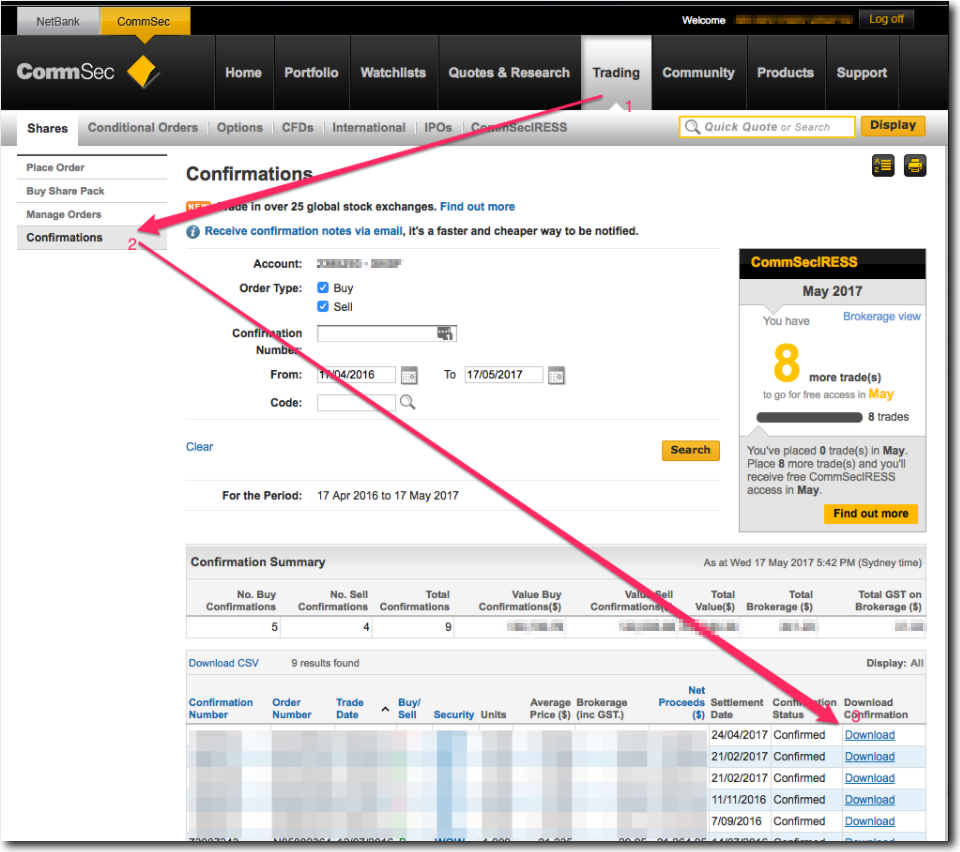Click the Download CSV link

(224, 663)
